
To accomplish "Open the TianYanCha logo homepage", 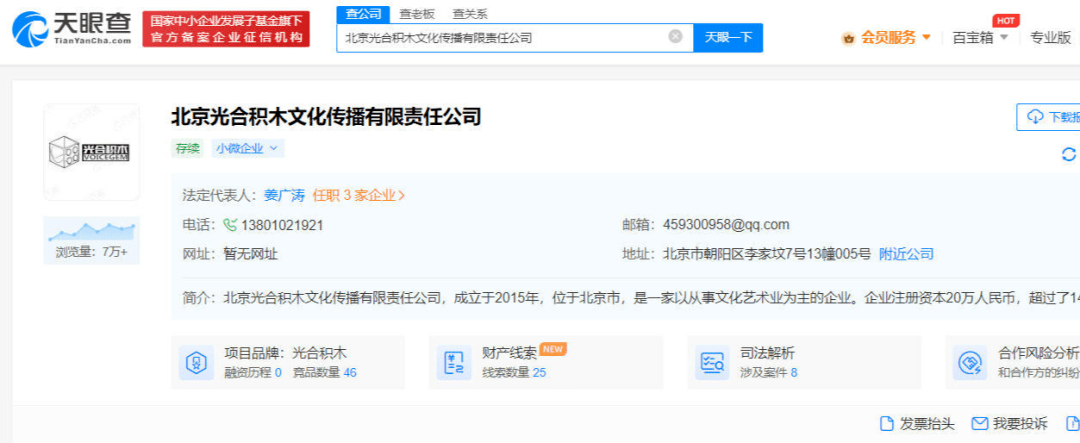I will coord(72,28).
